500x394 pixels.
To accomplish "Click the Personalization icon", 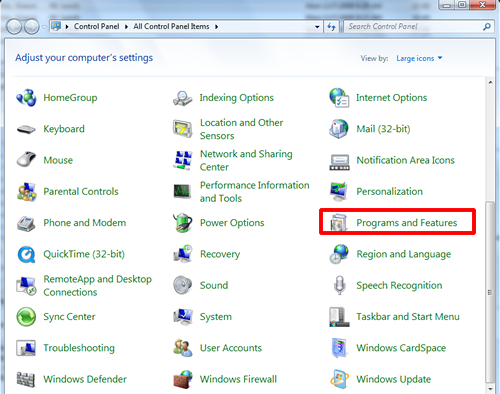I will tap(339, 191).
